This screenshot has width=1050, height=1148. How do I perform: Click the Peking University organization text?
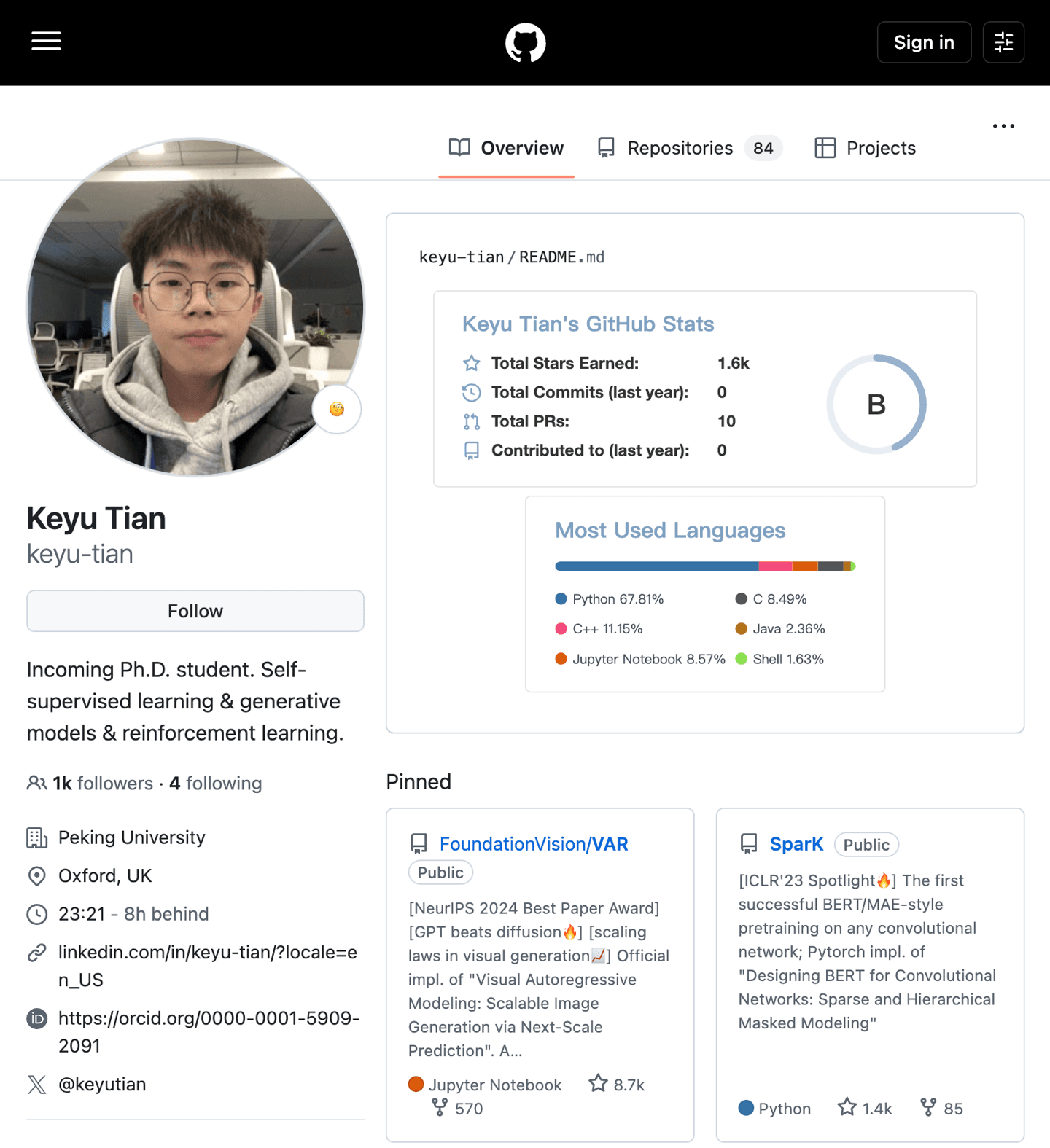132,837
